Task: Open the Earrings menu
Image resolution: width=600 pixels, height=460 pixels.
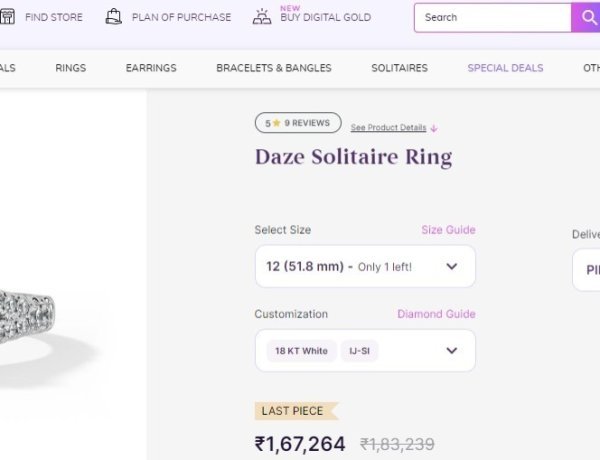Action: [x=151, y=68]
